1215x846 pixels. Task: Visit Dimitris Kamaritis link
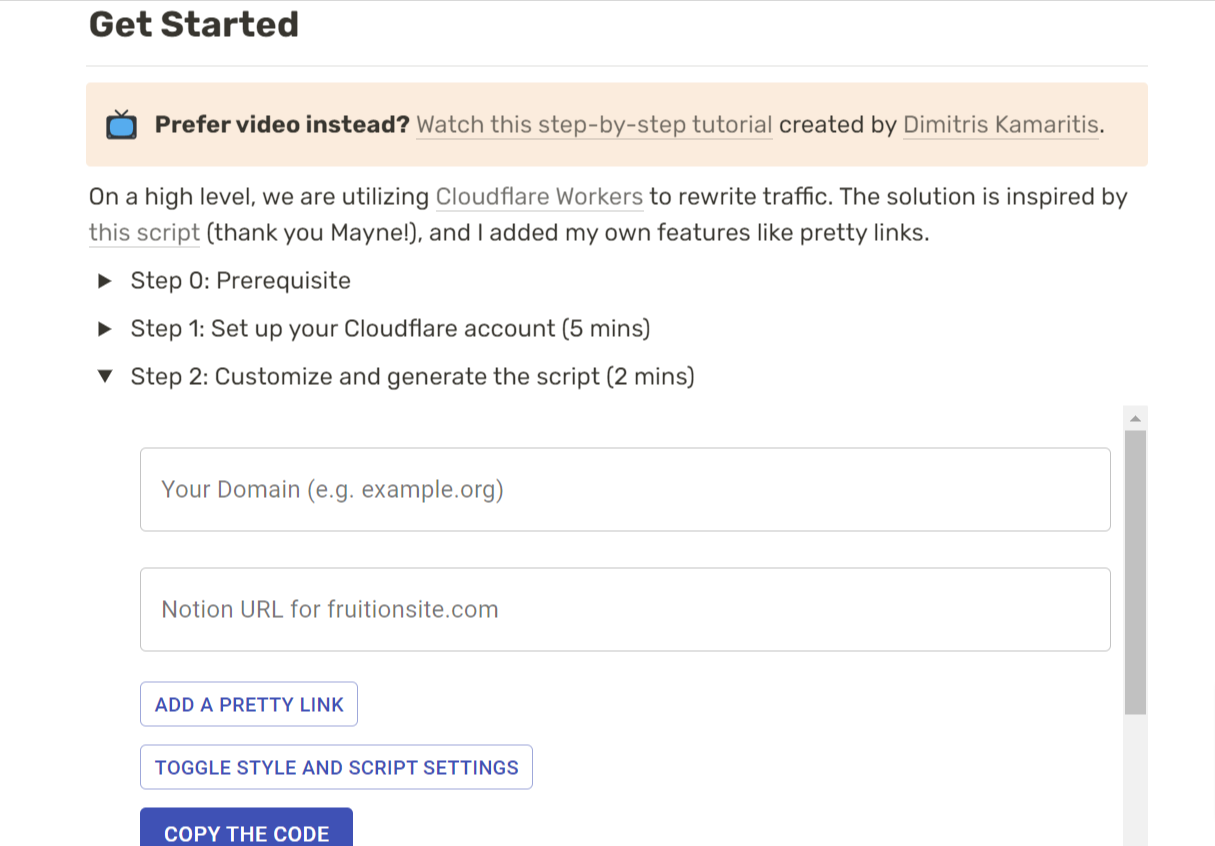1000,125
